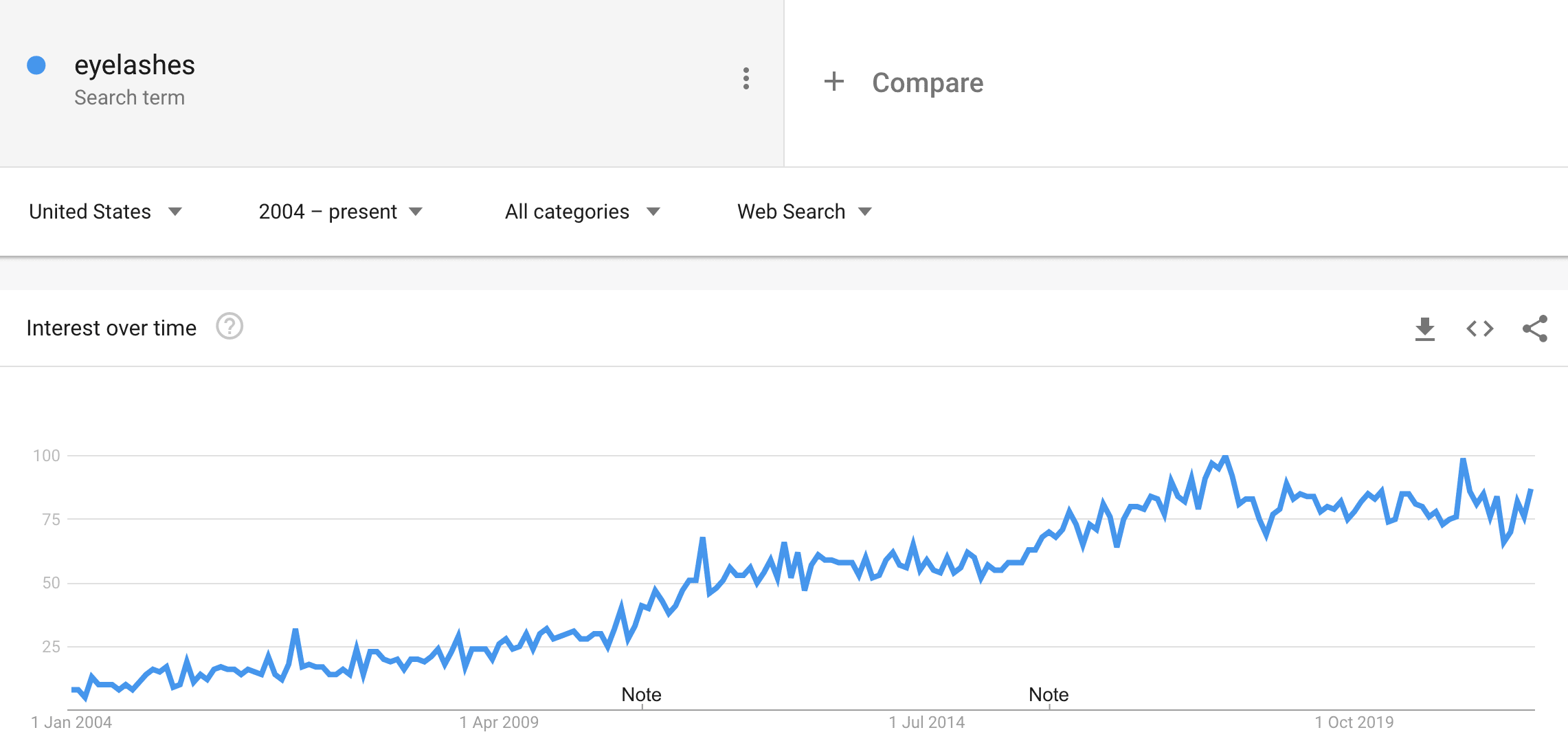Click the 1 Apr 2009 axis label
This screenshot has width=1568, height=752.
(x=499, y=722)
